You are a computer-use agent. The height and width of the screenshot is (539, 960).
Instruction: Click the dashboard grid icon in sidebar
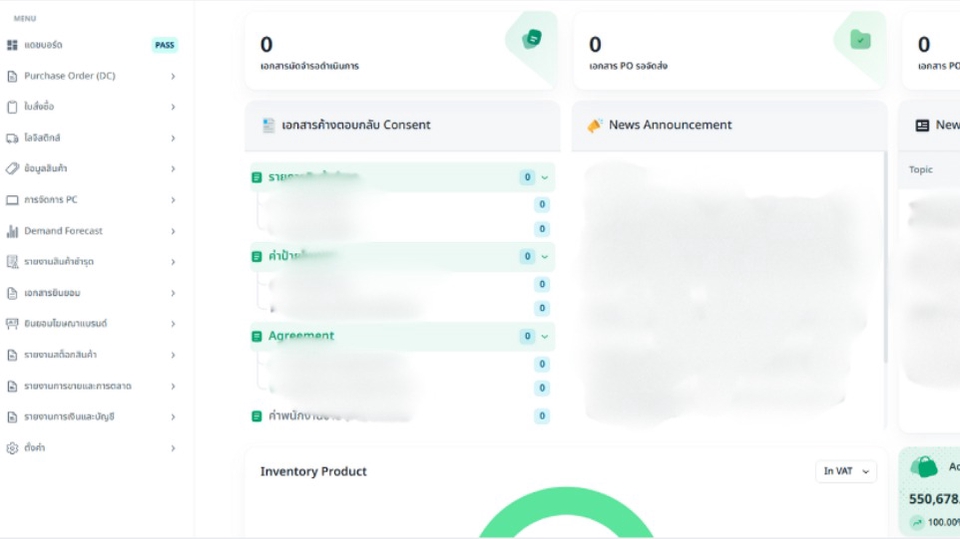pos(12,45)
